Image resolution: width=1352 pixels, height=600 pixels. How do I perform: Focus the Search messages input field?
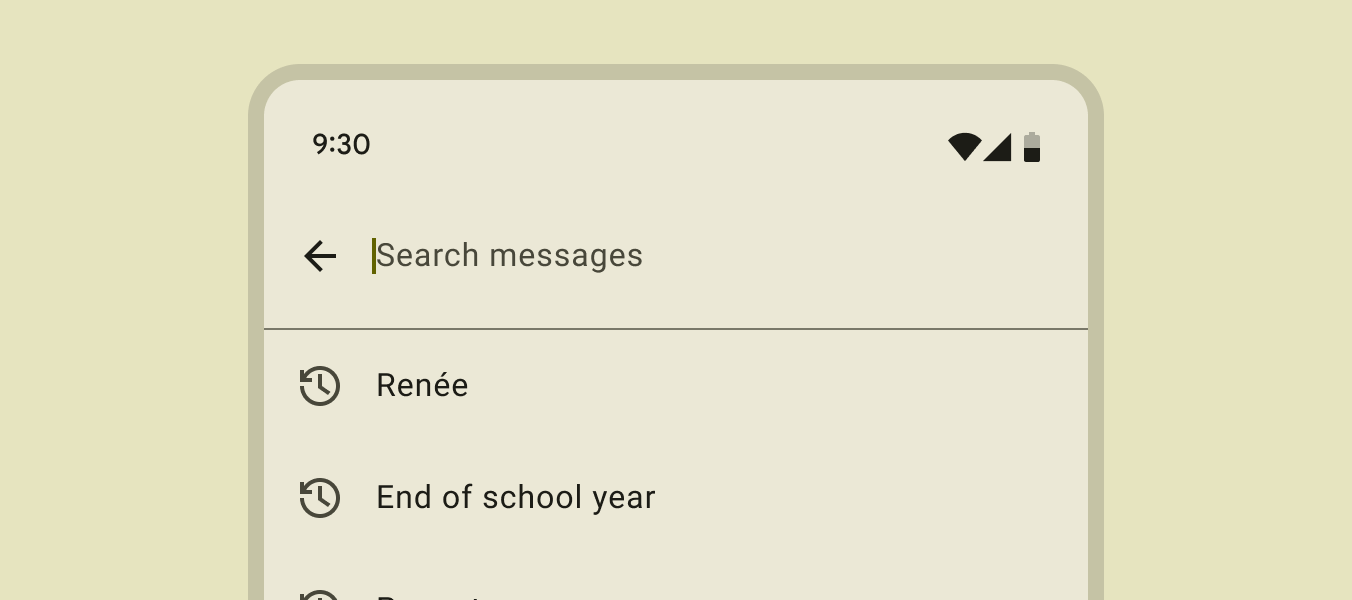(x=700, y=256)
